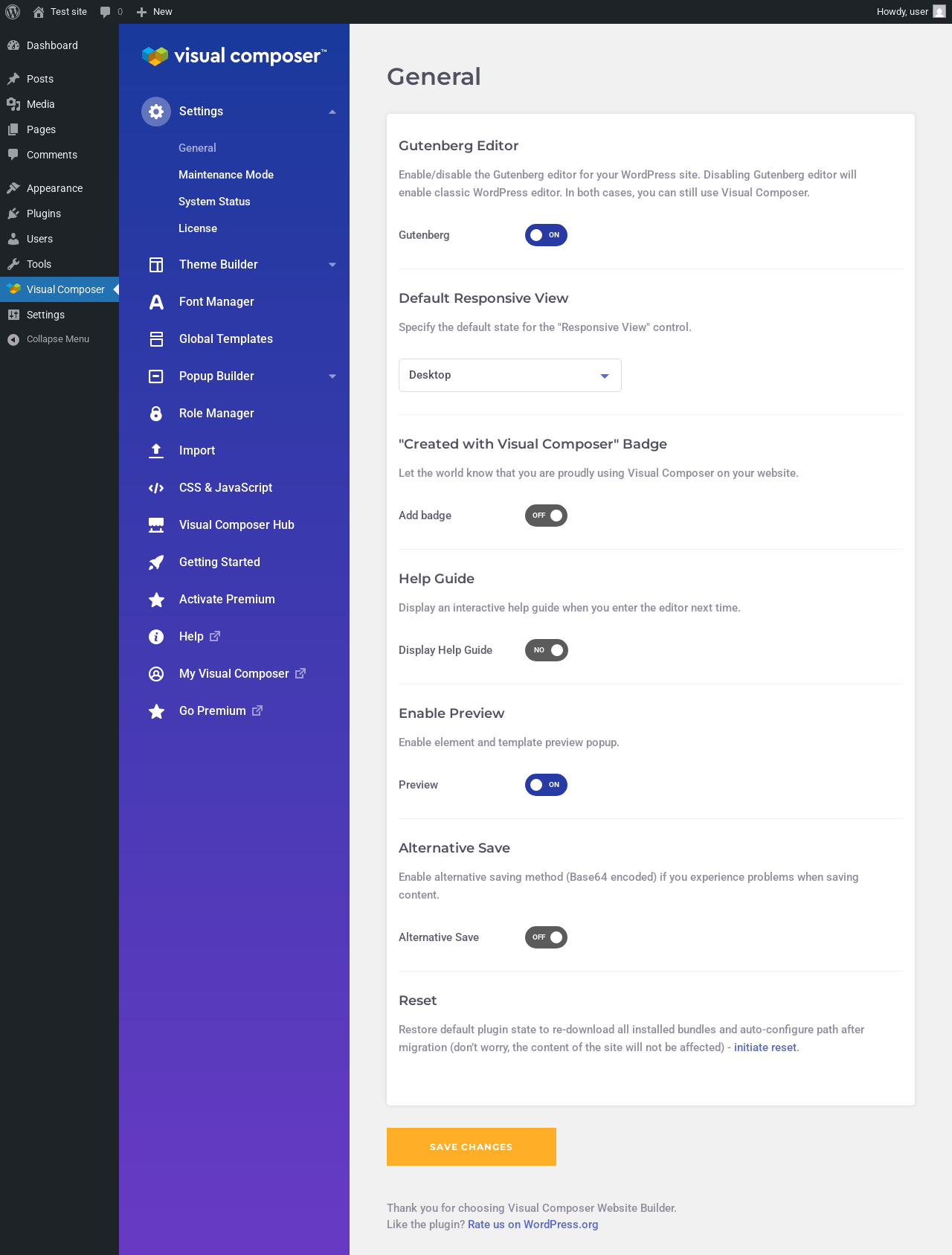The height and width of the screenshot is (1255, 952).
Task: Click the My Visual Composer account icon
Action: point(156,674)
